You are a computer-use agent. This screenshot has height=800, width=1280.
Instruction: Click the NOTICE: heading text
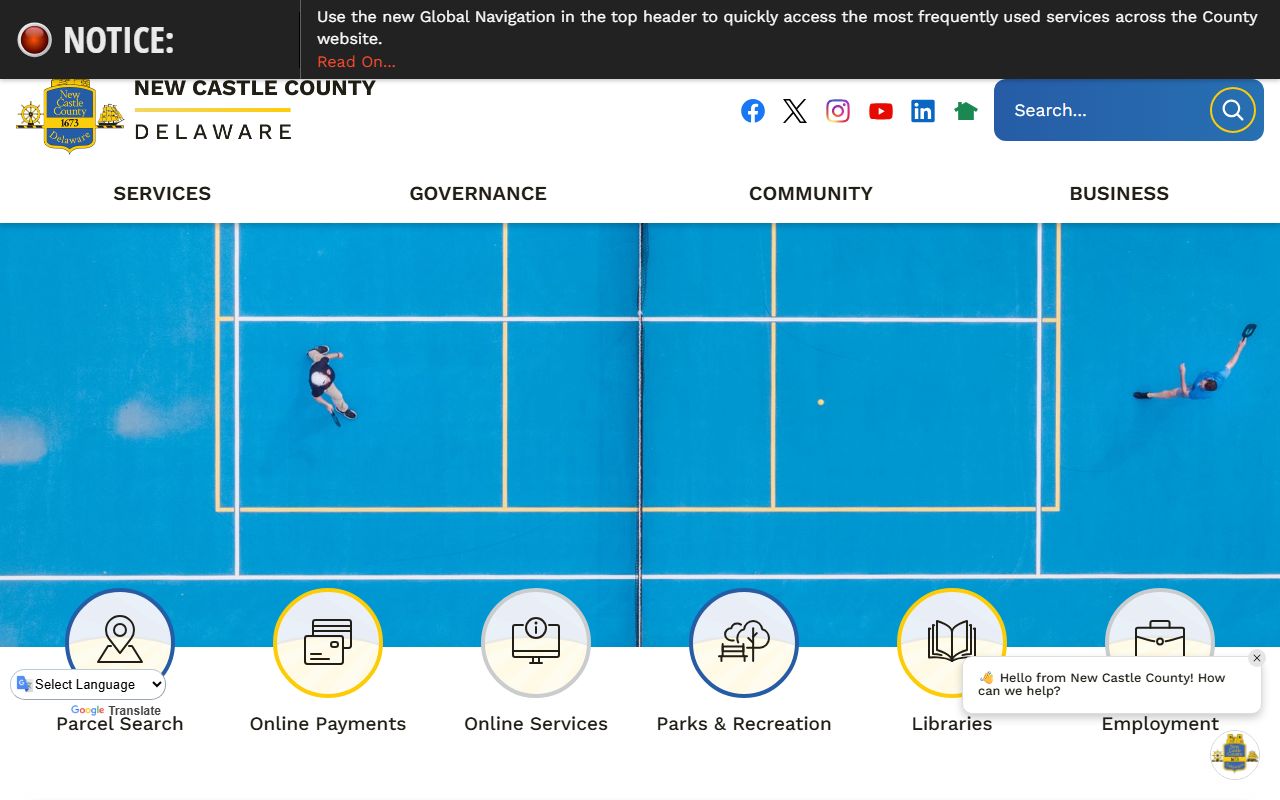tap(118, 40)
